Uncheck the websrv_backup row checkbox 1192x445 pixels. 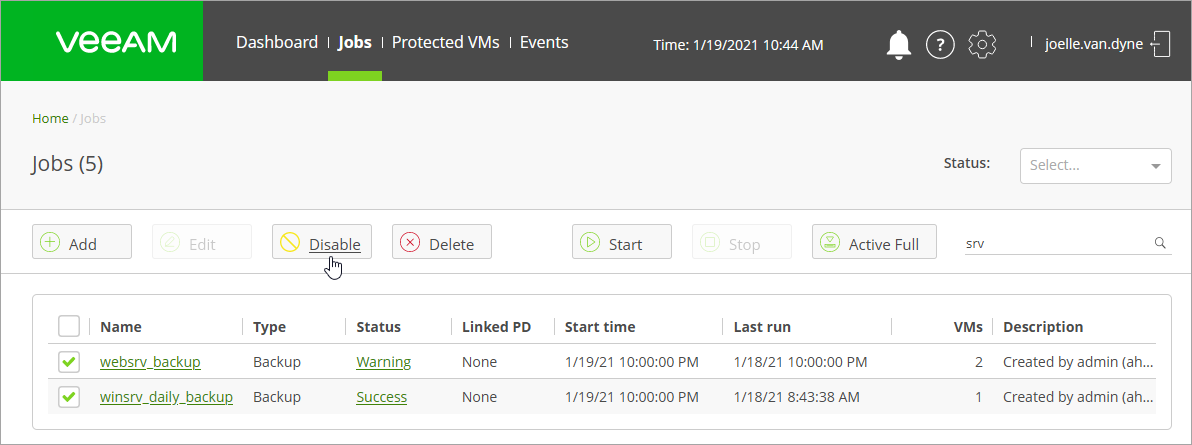coord(69,362)
